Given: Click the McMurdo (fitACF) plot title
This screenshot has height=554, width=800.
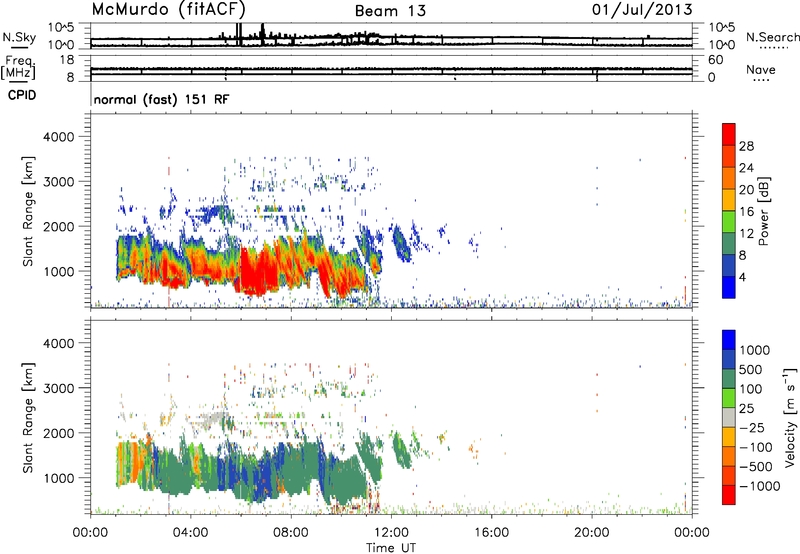Looking at the screenshot, I should [168, 10].
